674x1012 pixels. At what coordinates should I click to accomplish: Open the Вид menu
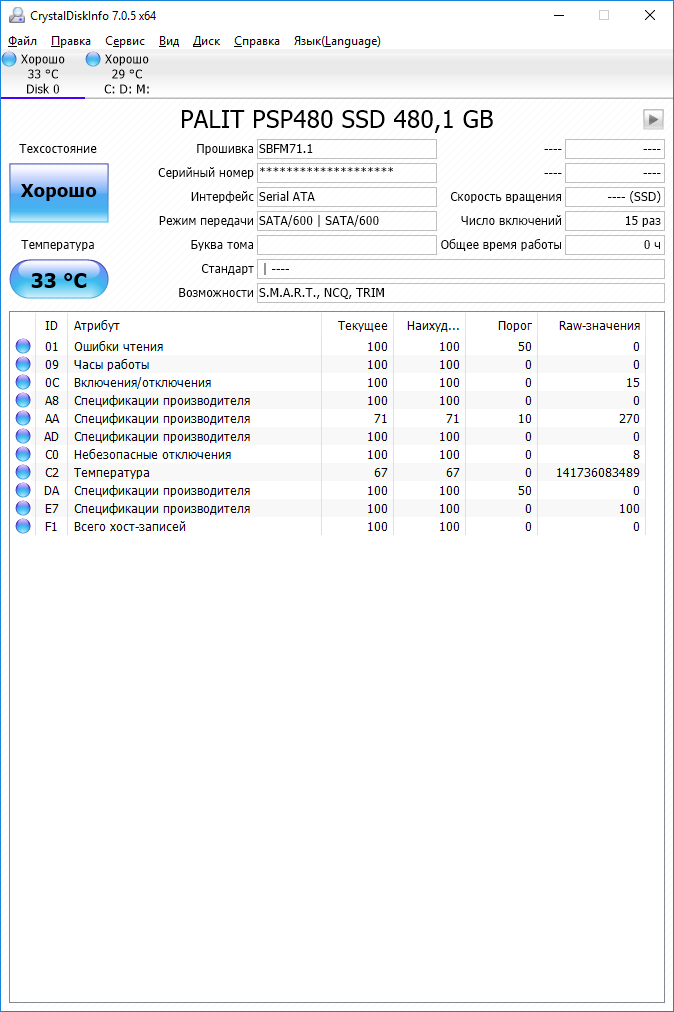[x=169, y=41]
